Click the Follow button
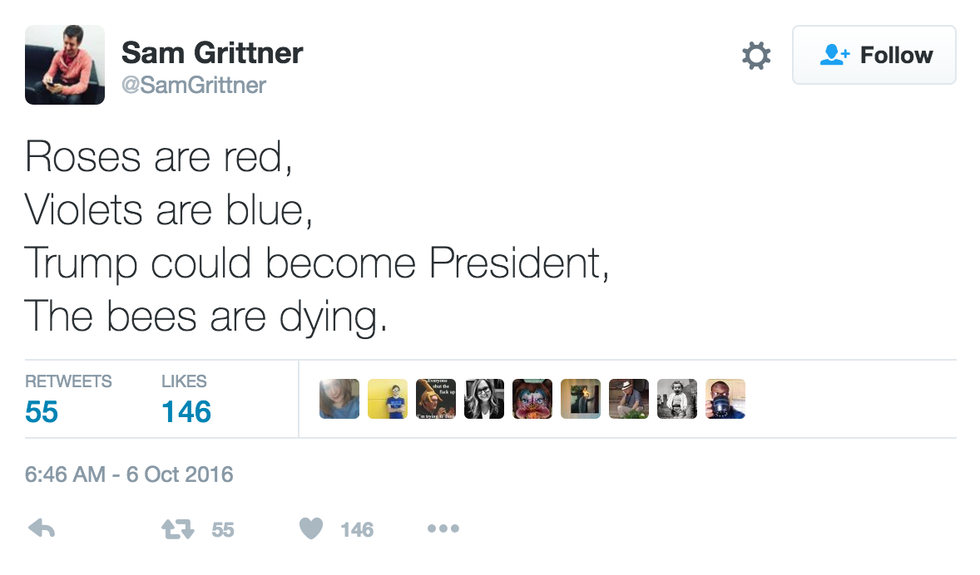This screenshot has height=575, width=980. [874, 55]
